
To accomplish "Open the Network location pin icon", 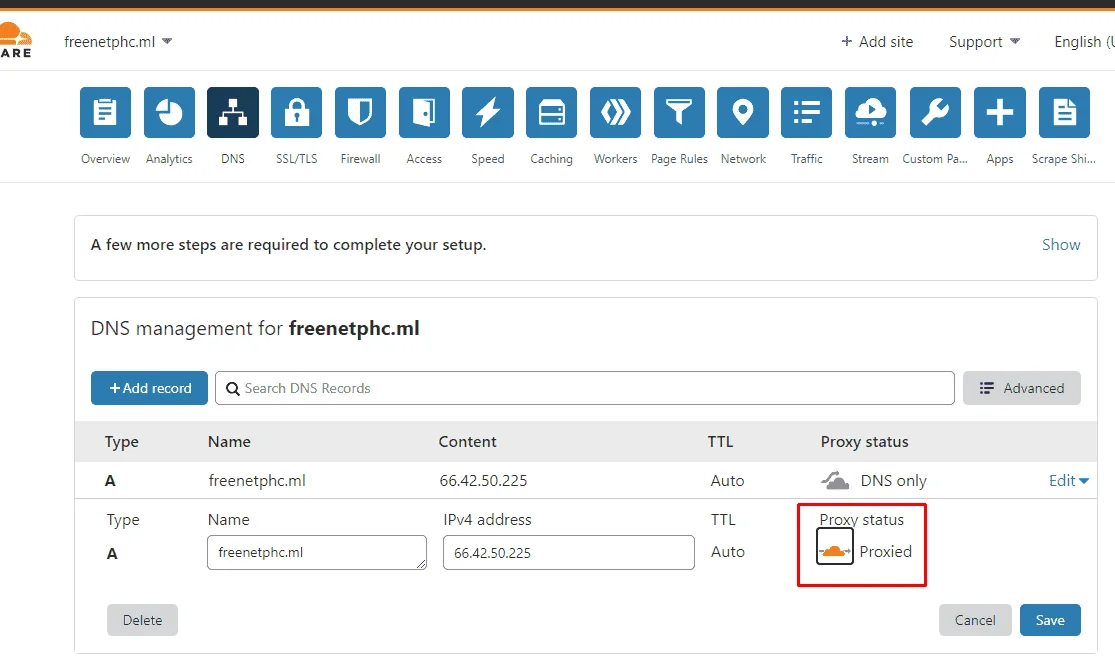I will [x=743, y=112].
